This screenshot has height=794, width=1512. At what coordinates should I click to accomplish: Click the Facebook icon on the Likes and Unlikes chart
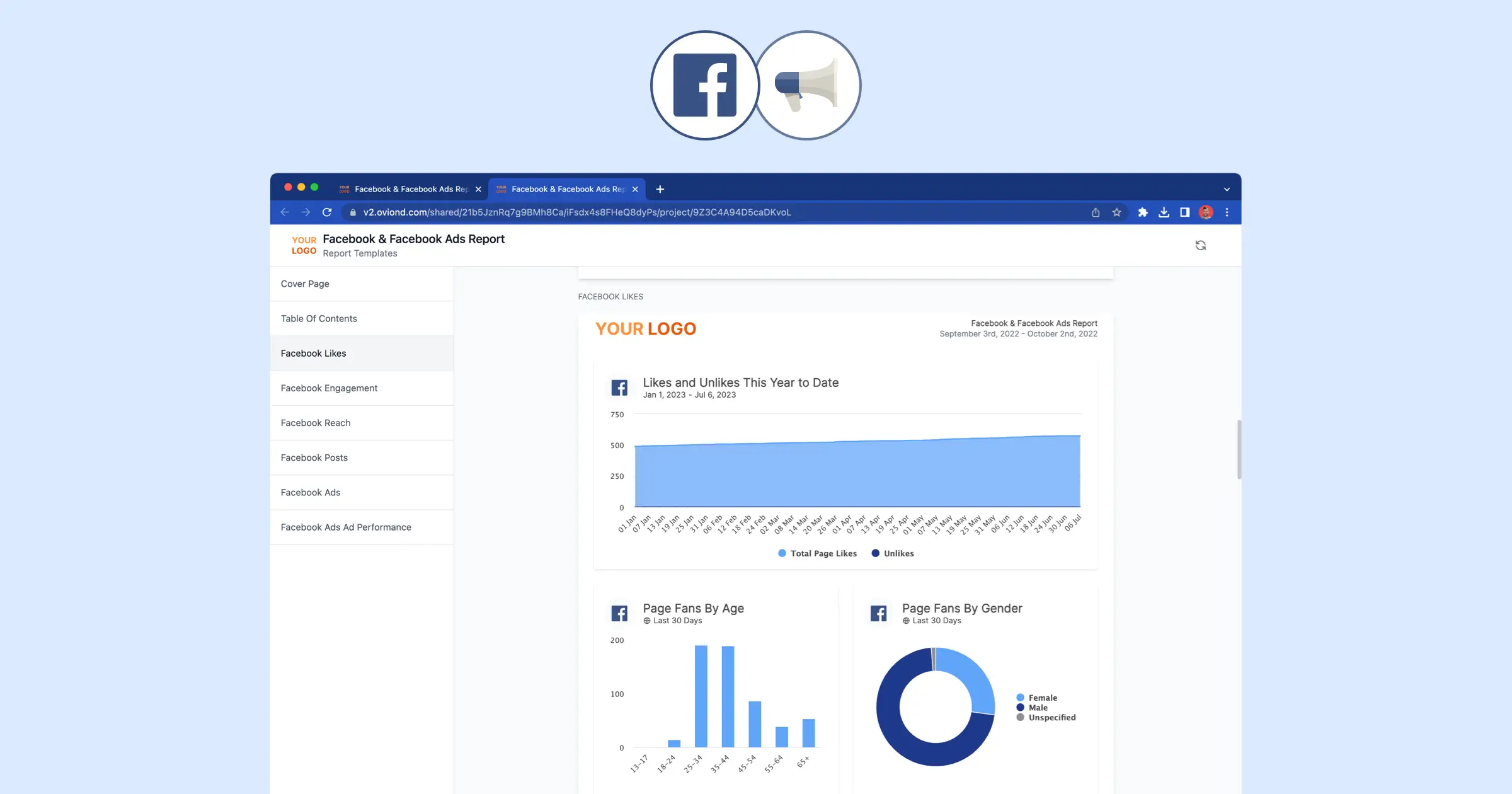pyautogui.click(x=619, y=388)
